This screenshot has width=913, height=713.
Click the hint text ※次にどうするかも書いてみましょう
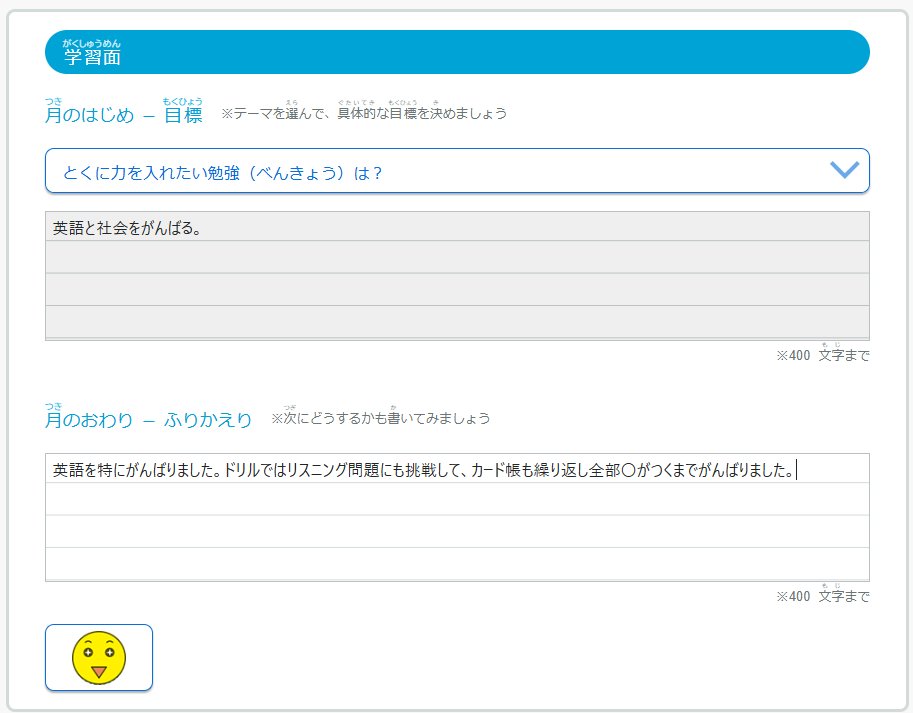[380, 418]
